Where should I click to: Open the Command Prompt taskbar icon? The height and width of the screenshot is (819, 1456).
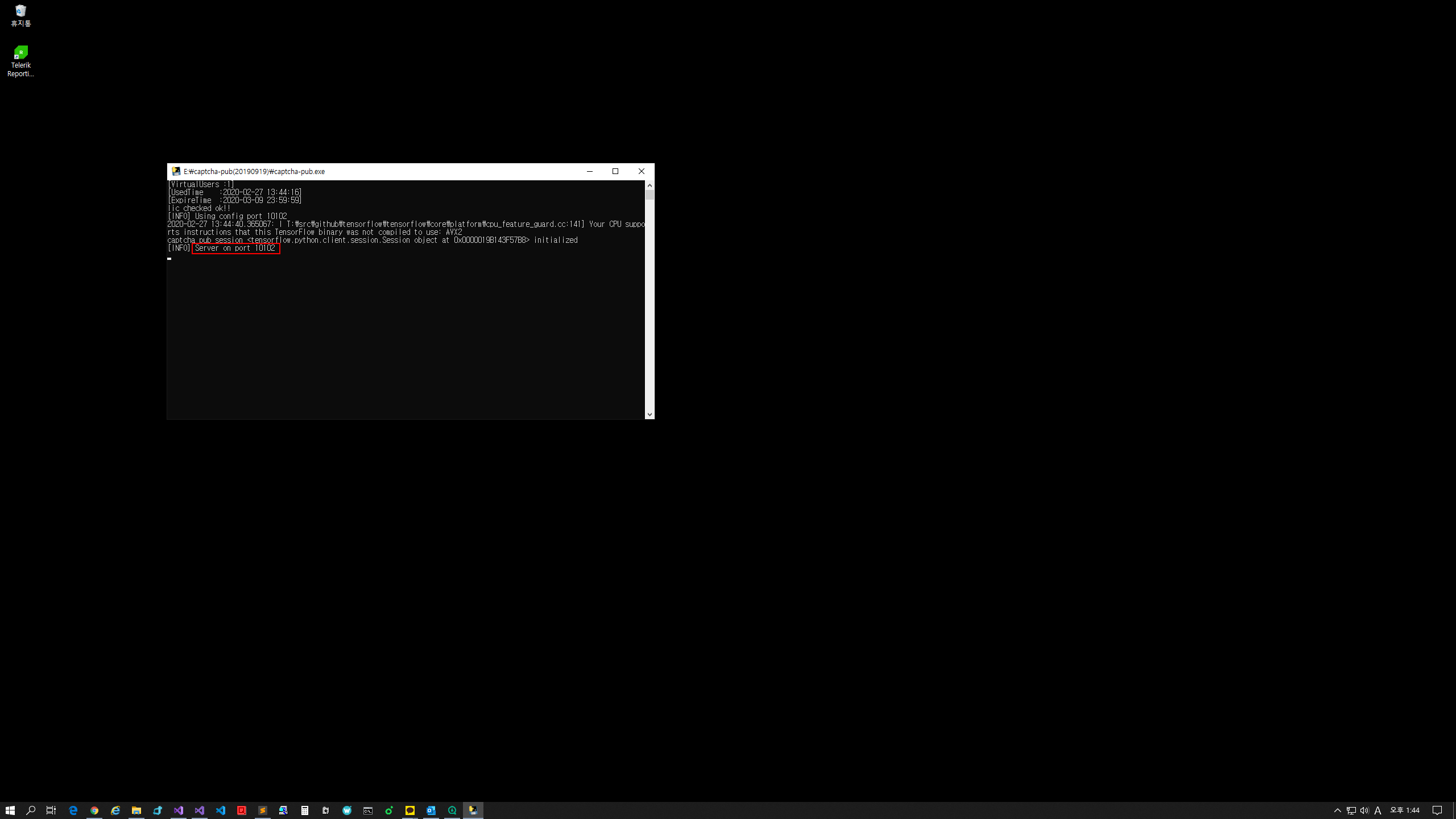368,810
